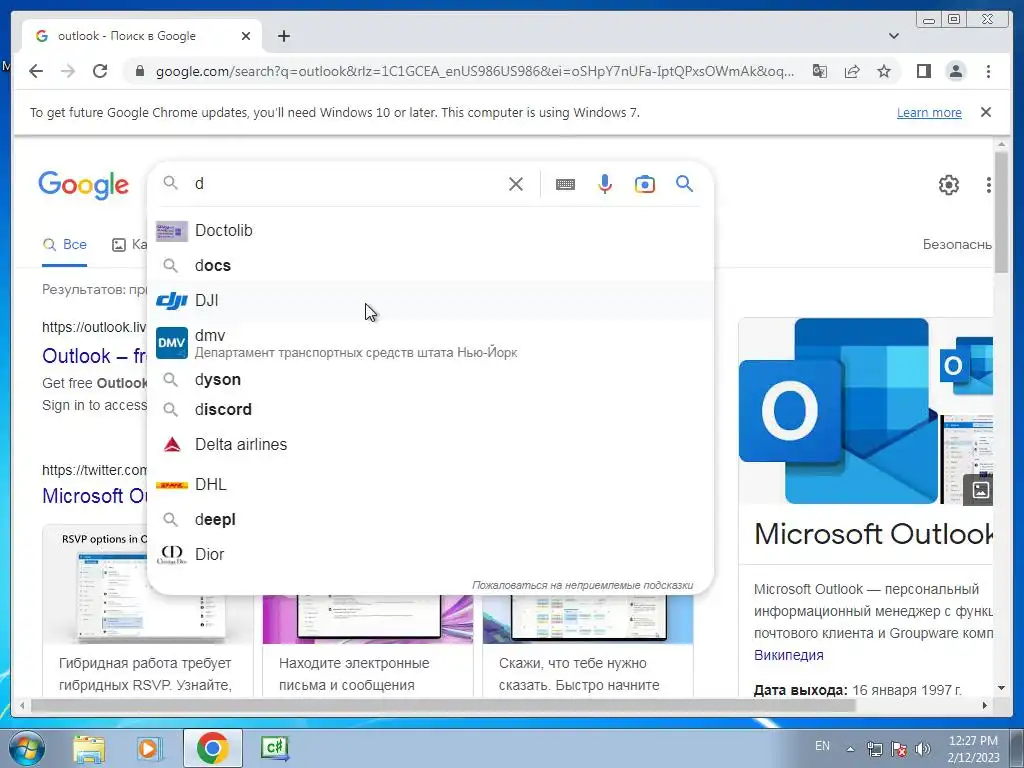The height and width of the screenshot is (768, 1024).
Task: Choose the DHL suggestion
Action: (x=430, y=485)
